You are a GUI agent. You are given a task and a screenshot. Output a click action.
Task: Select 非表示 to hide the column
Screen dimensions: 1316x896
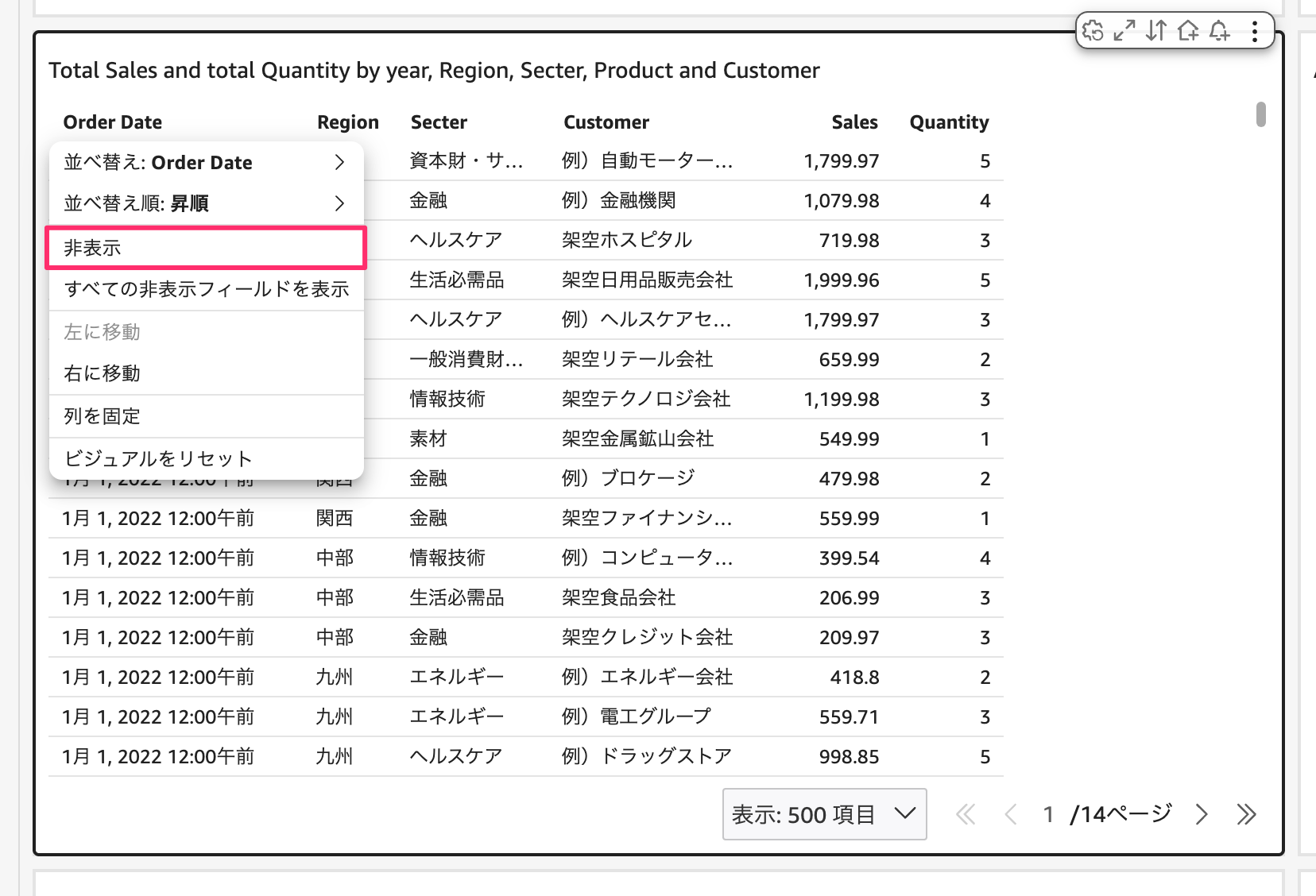(206, 248)
